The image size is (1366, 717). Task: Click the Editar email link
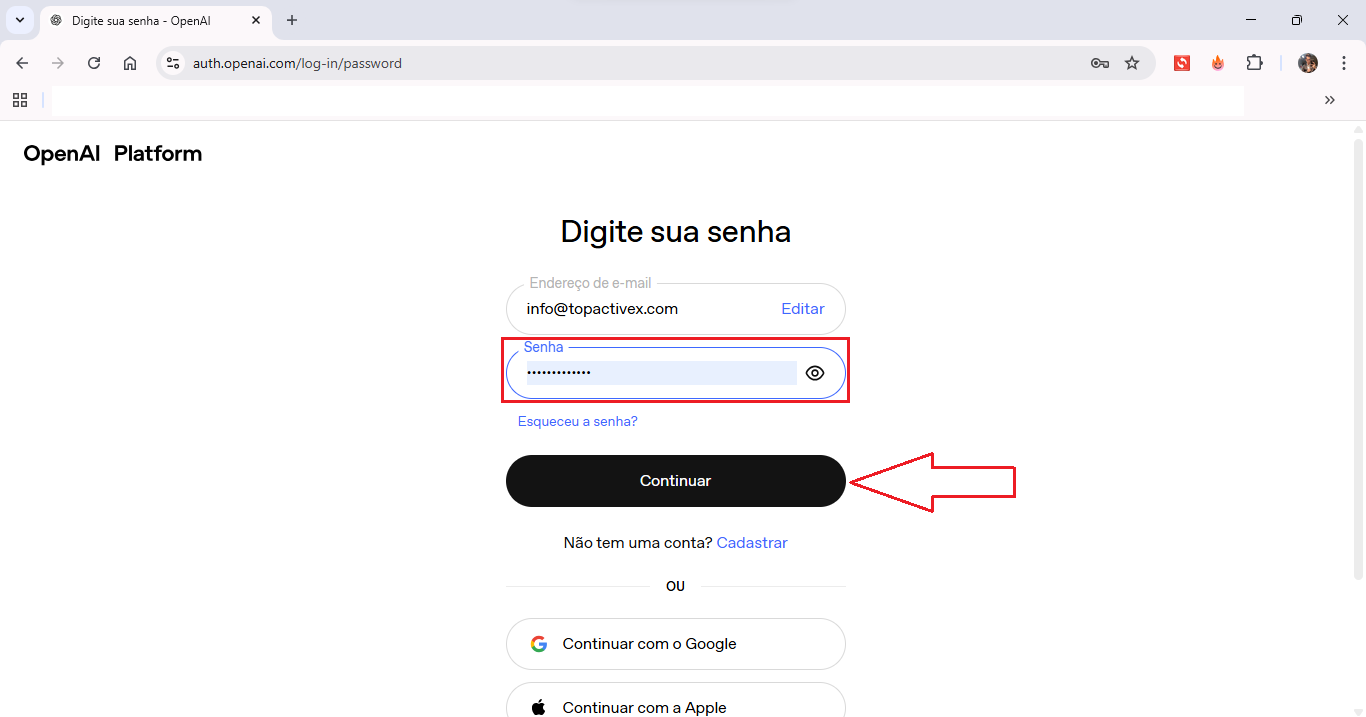click(802, 309)
